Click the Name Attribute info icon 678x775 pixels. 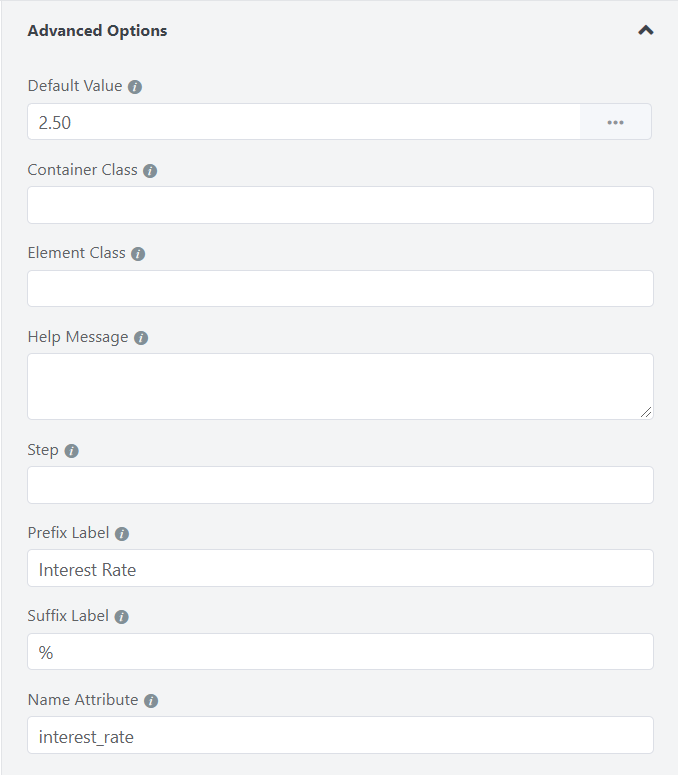(x=151, y=701)
